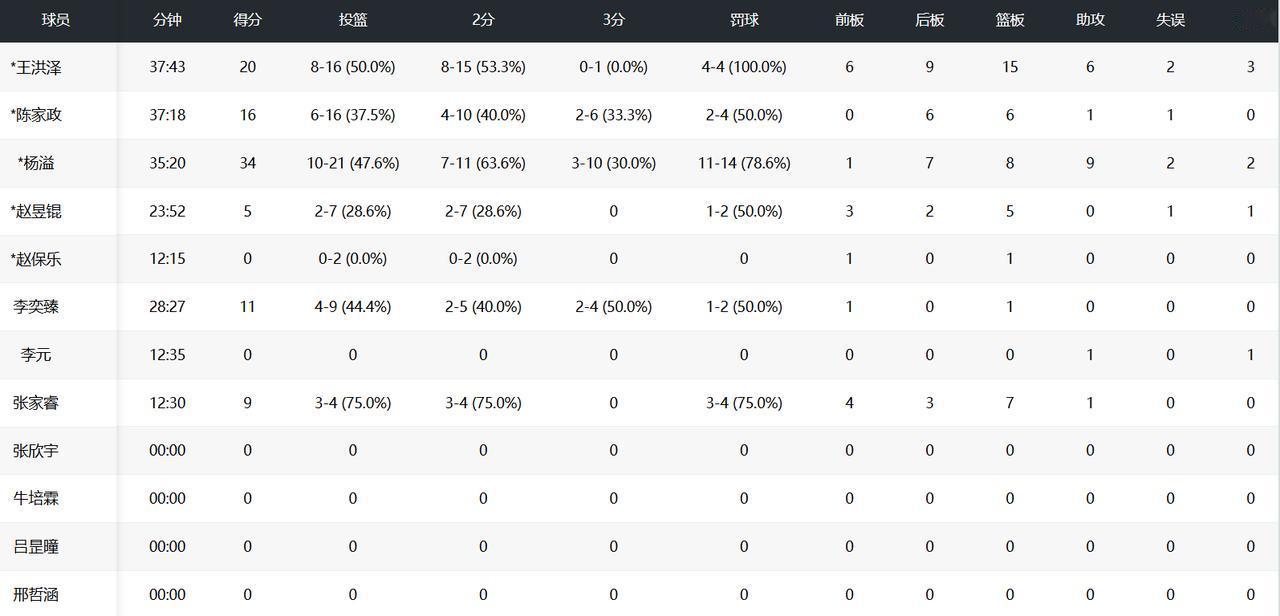This screenshot has width=1280, height=616.
Task: Click the 助攻 column header
Action: pyautogui.click(x=1090, y=20)
